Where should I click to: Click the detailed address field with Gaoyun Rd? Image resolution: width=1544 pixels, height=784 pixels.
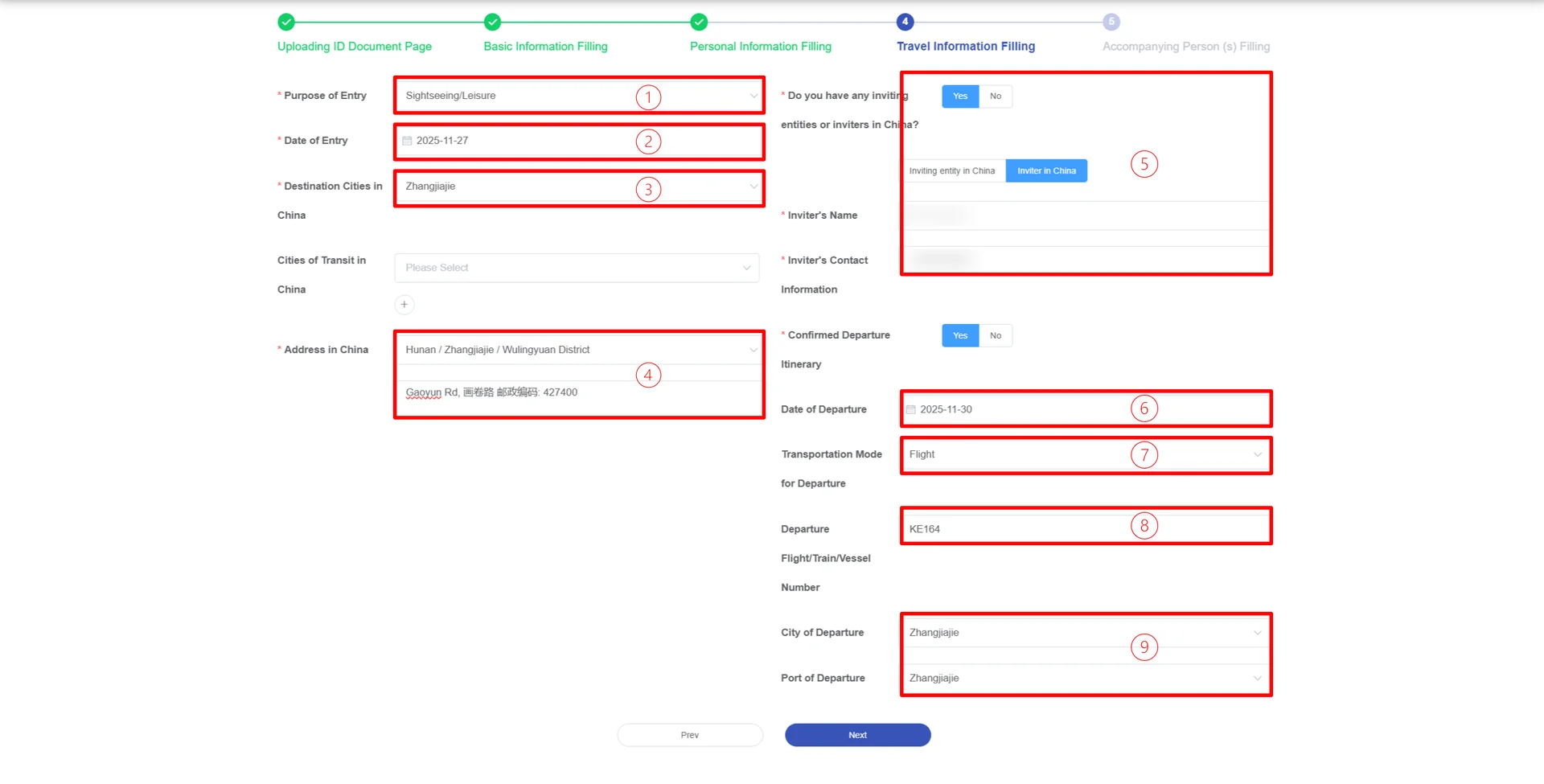pos(579,393)
